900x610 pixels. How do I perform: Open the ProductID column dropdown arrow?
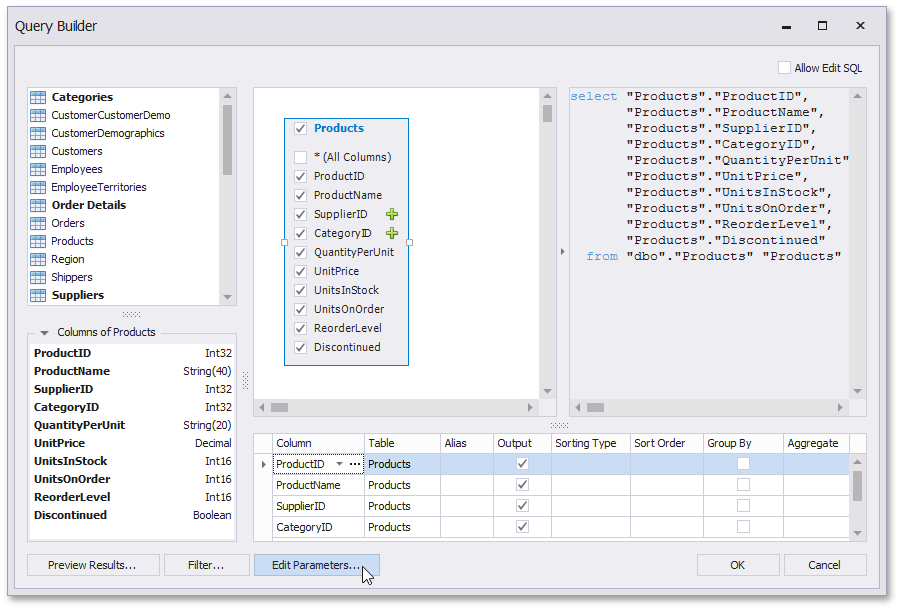[x=339, y=464]
